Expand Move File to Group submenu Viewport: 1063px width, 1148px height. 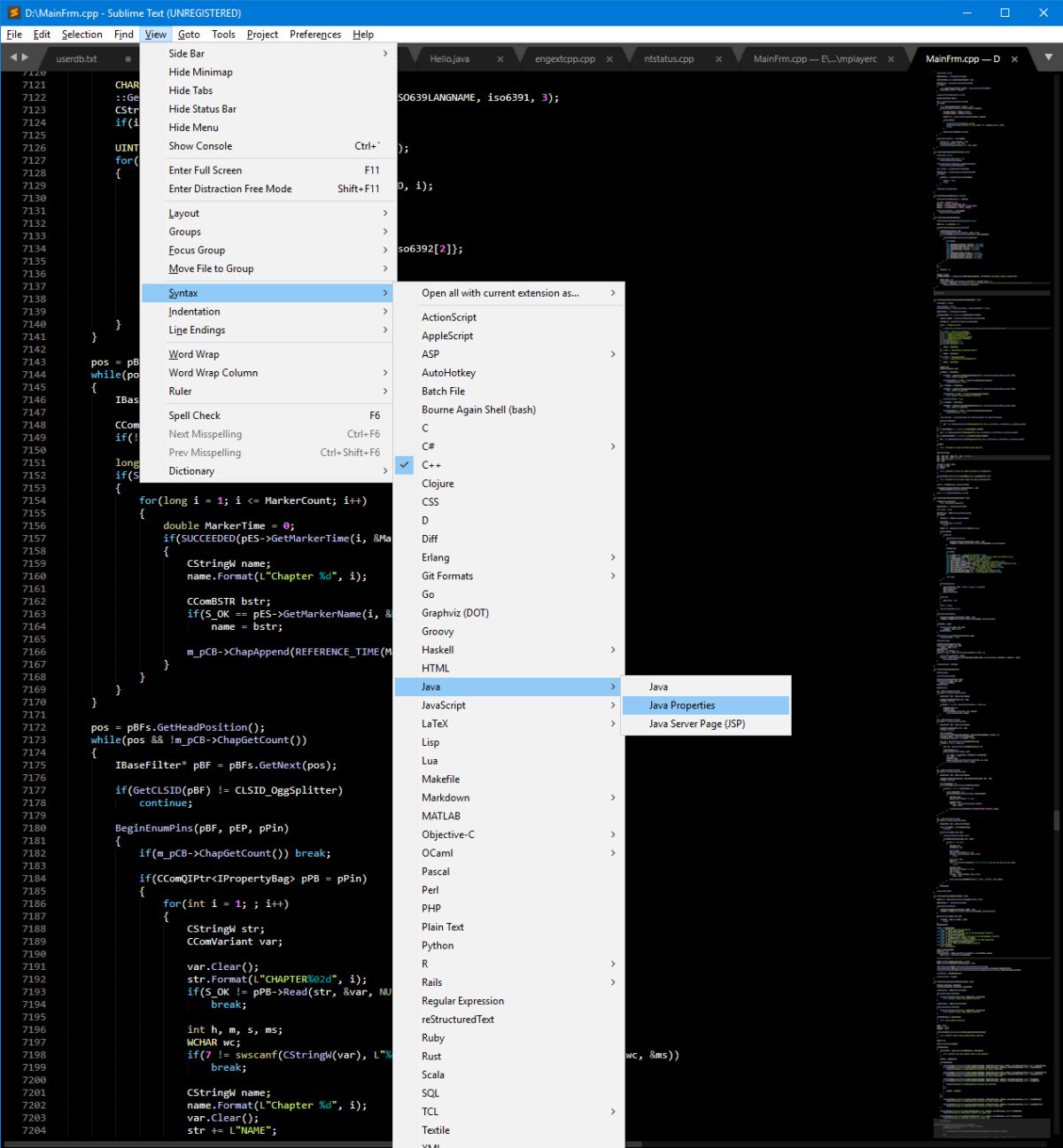[268, 269]
